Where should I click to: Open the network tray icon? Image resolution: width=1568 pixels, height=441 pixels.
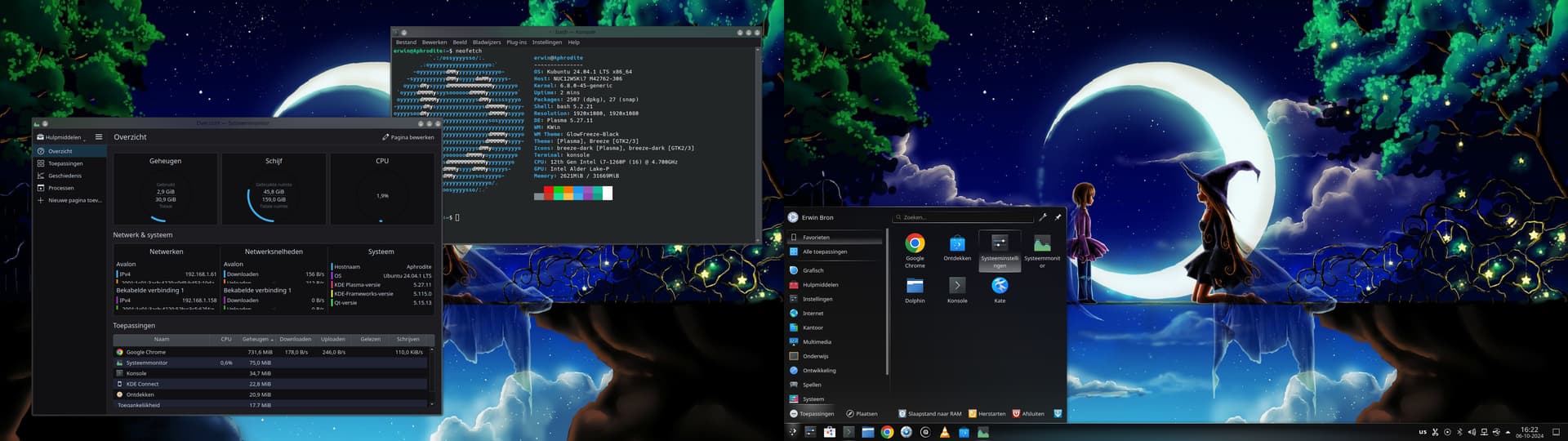(x=1484, y=432)
